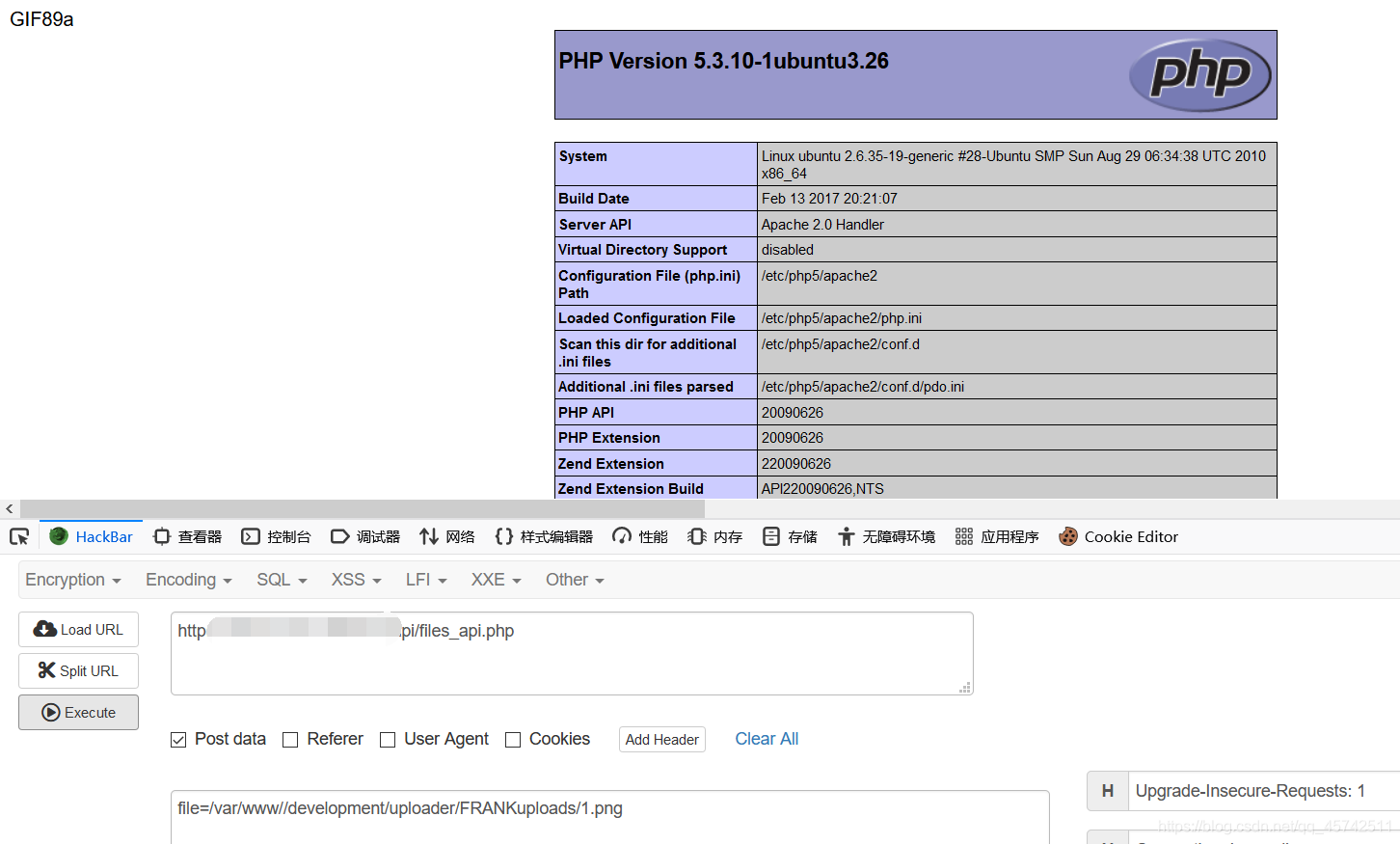Expand the Other dropdown

[x=575, y=580]
